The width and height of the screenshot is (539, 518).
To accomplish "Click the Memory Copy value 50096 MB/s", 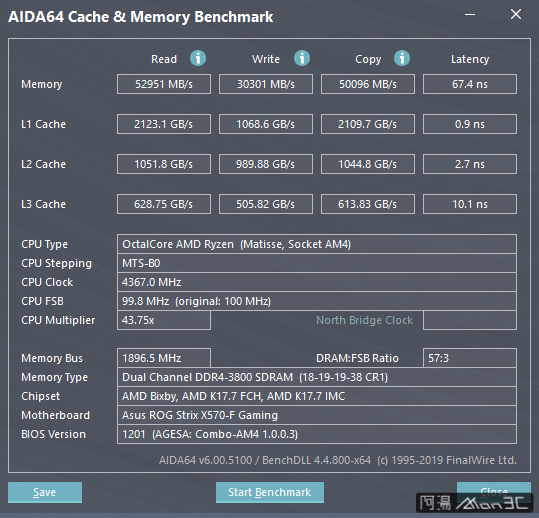I will pos(368,84).
